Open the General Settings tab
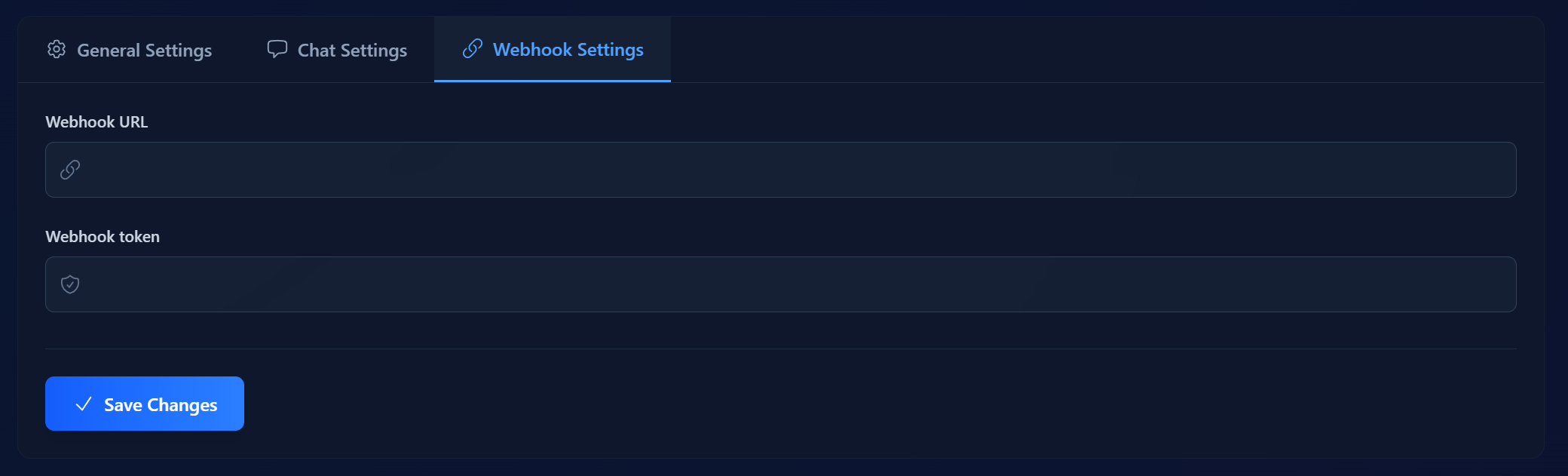The height and width of the screenshot is (476, 1568). tap(130, 50)
